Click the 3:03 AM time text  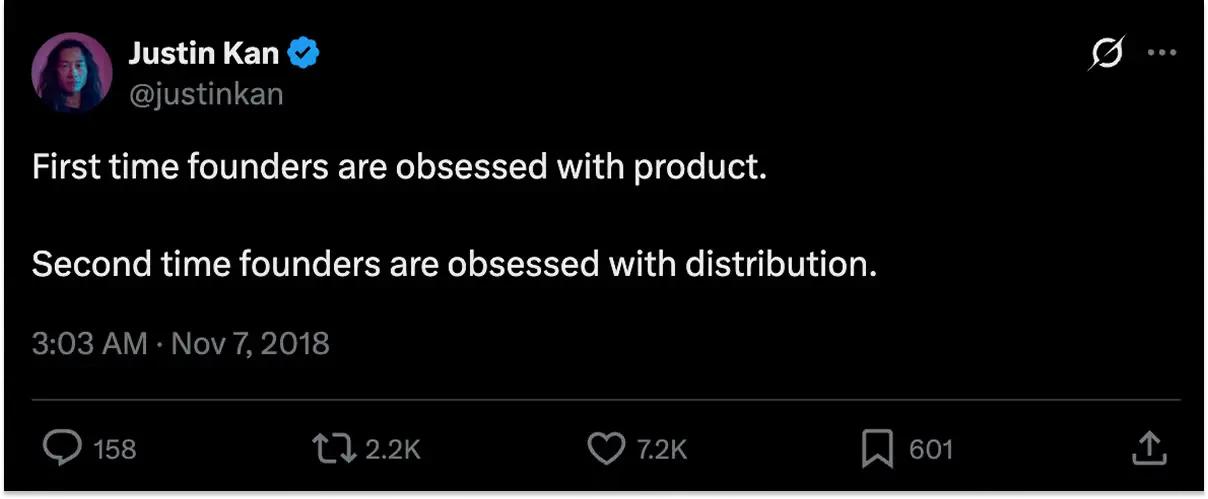(x=90, y=344)
